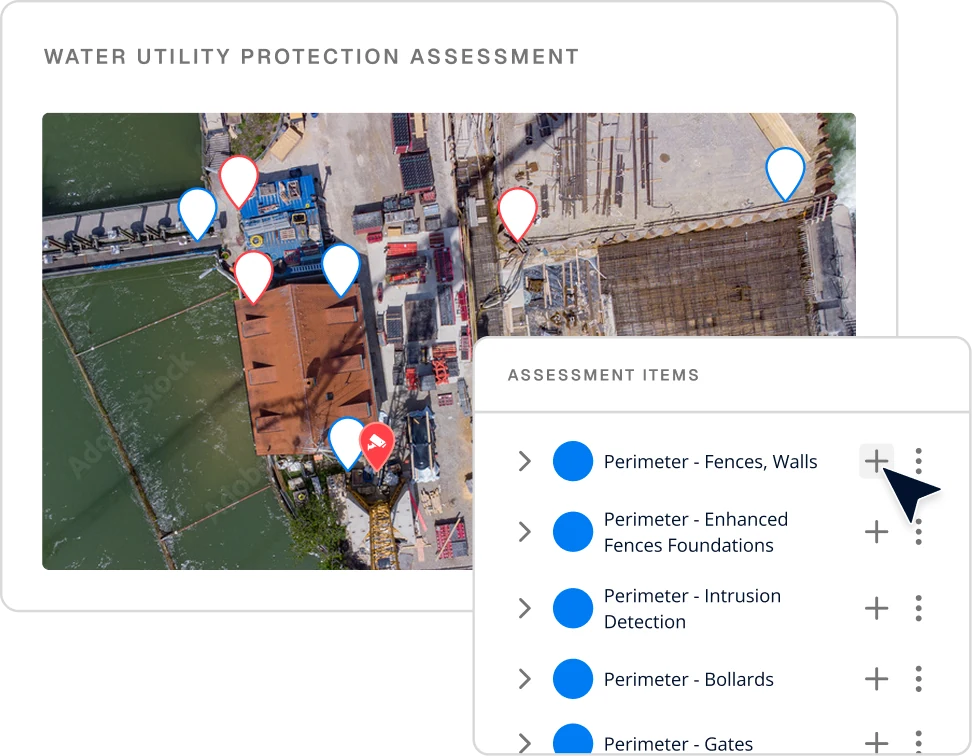Select the 'Perimeter - Fences, Walls' label

[710, 462]
